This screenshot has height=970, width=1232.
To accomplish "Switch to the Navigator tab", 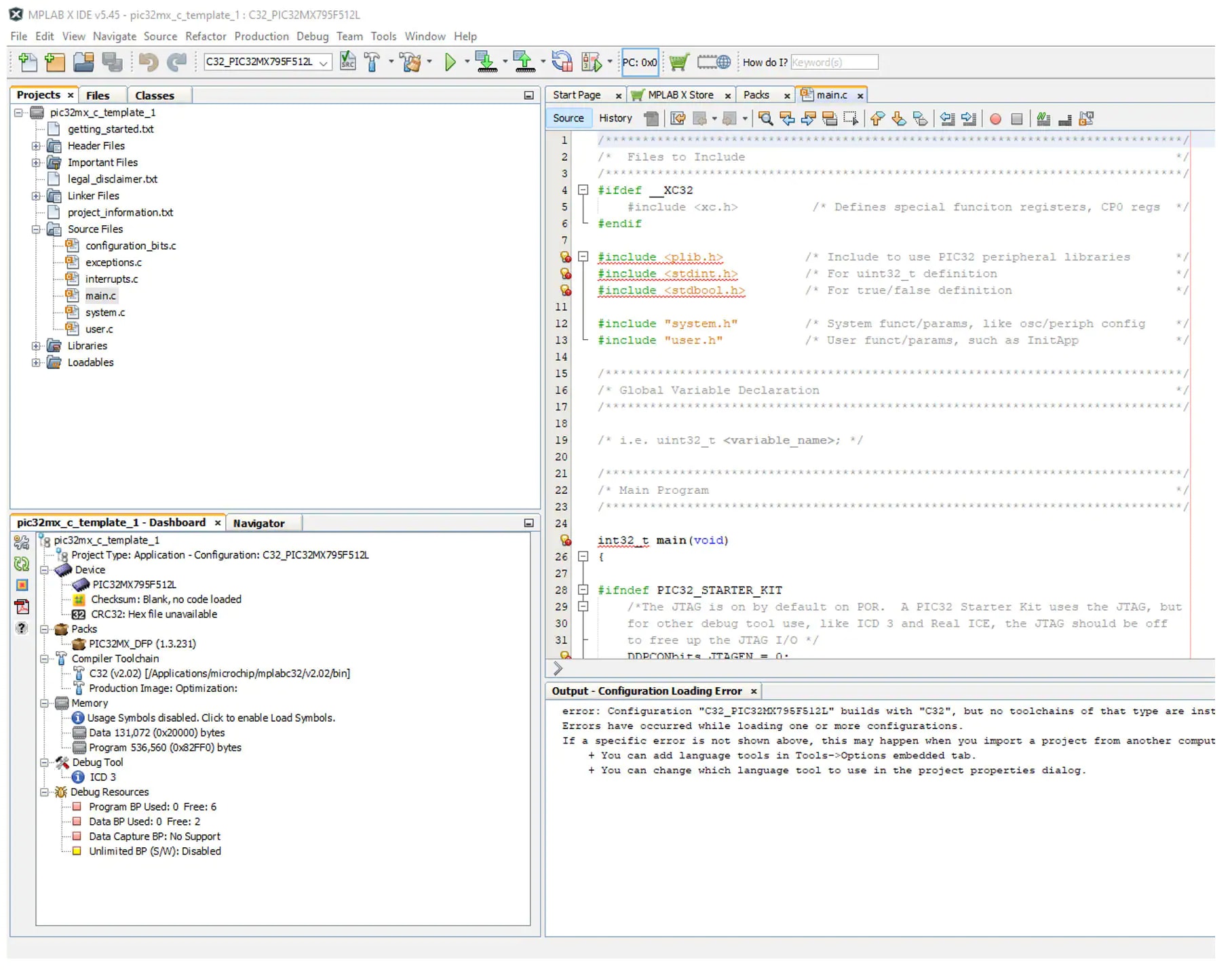I will coord(258,523).
